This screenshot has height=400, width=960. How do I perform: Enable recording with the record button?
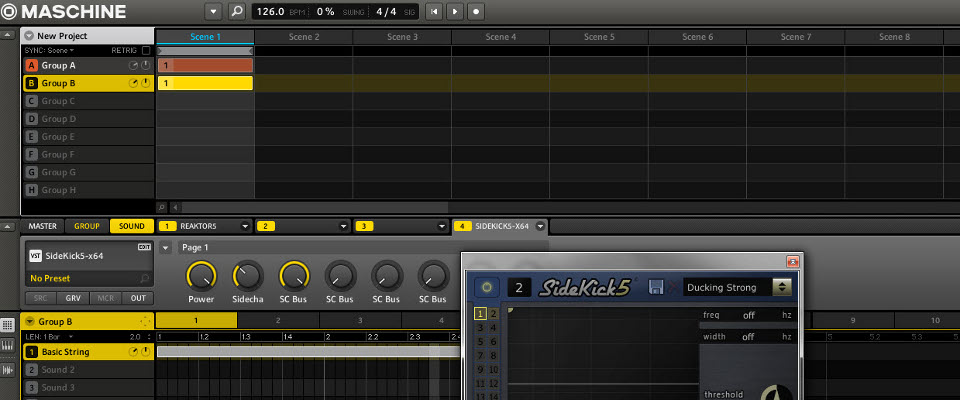click(476, 11)
